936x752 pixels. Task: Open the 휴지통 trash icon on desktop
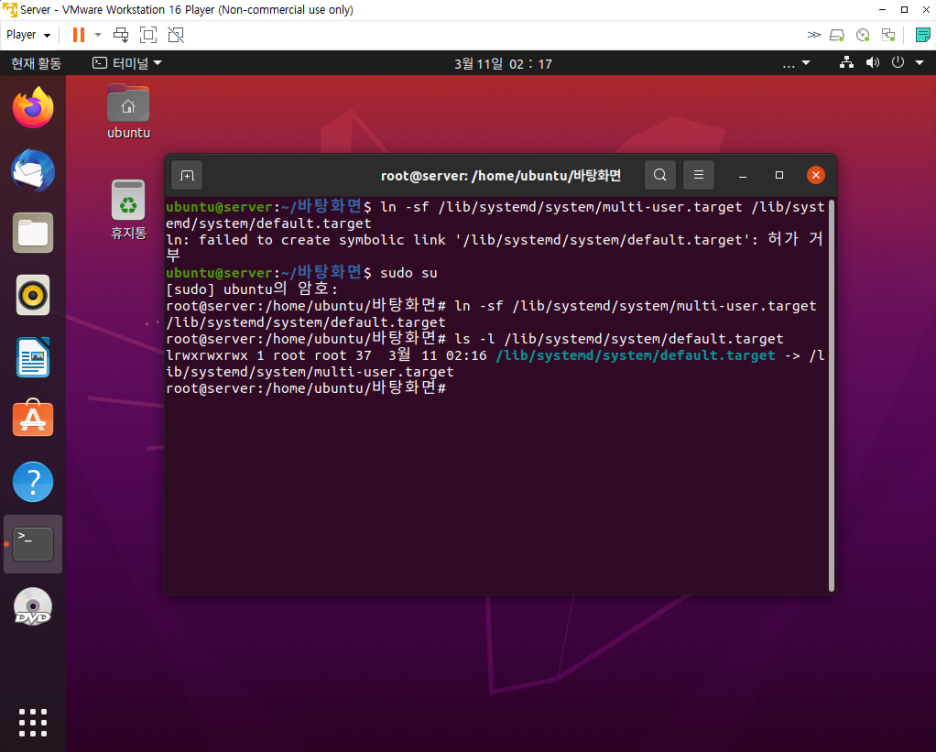tap(128, 209)
